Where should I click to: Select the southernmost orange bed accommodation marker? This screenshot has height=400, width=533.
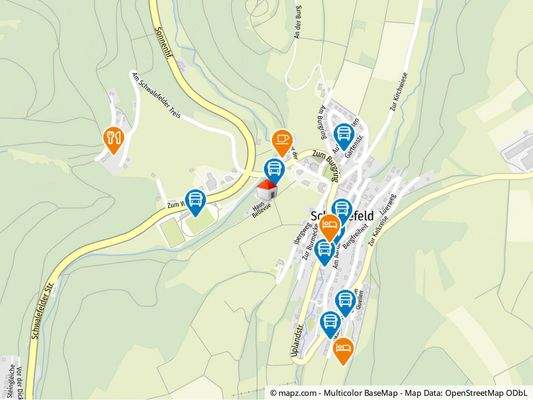click(343, 351)
